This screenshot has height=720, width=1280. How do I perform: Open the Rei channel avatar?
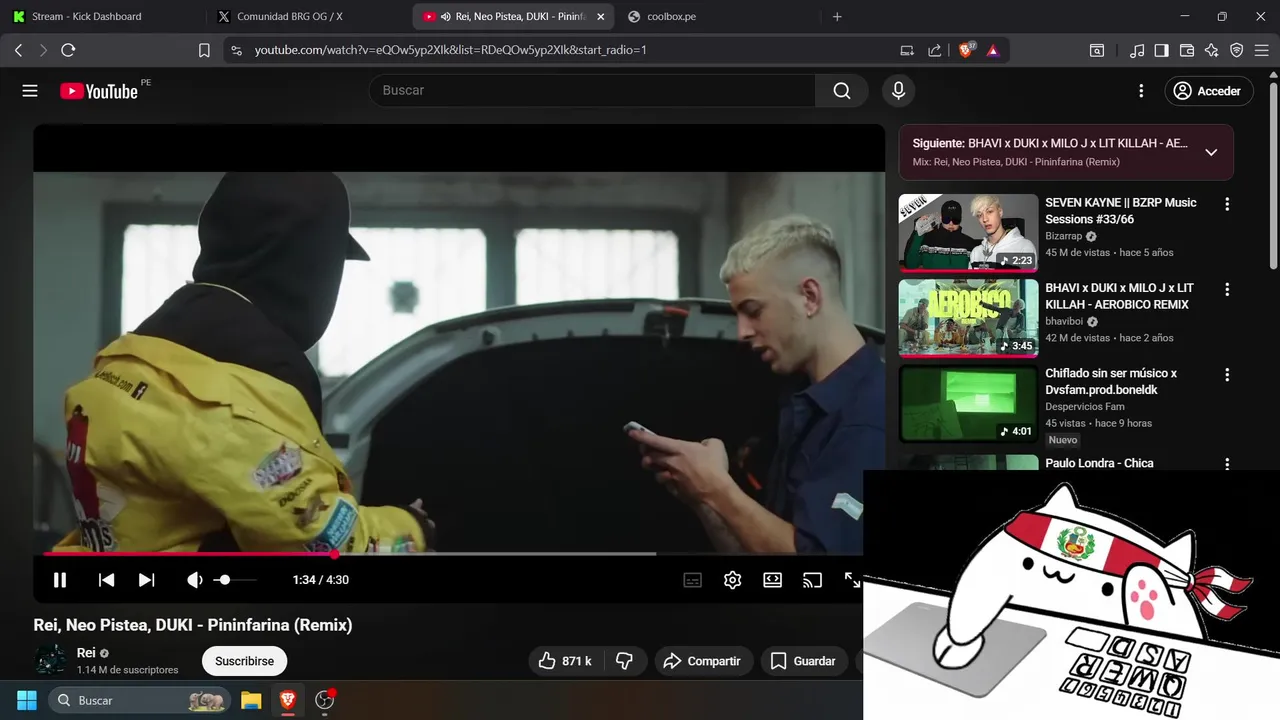pyautogui.click(x=50, y=660)
